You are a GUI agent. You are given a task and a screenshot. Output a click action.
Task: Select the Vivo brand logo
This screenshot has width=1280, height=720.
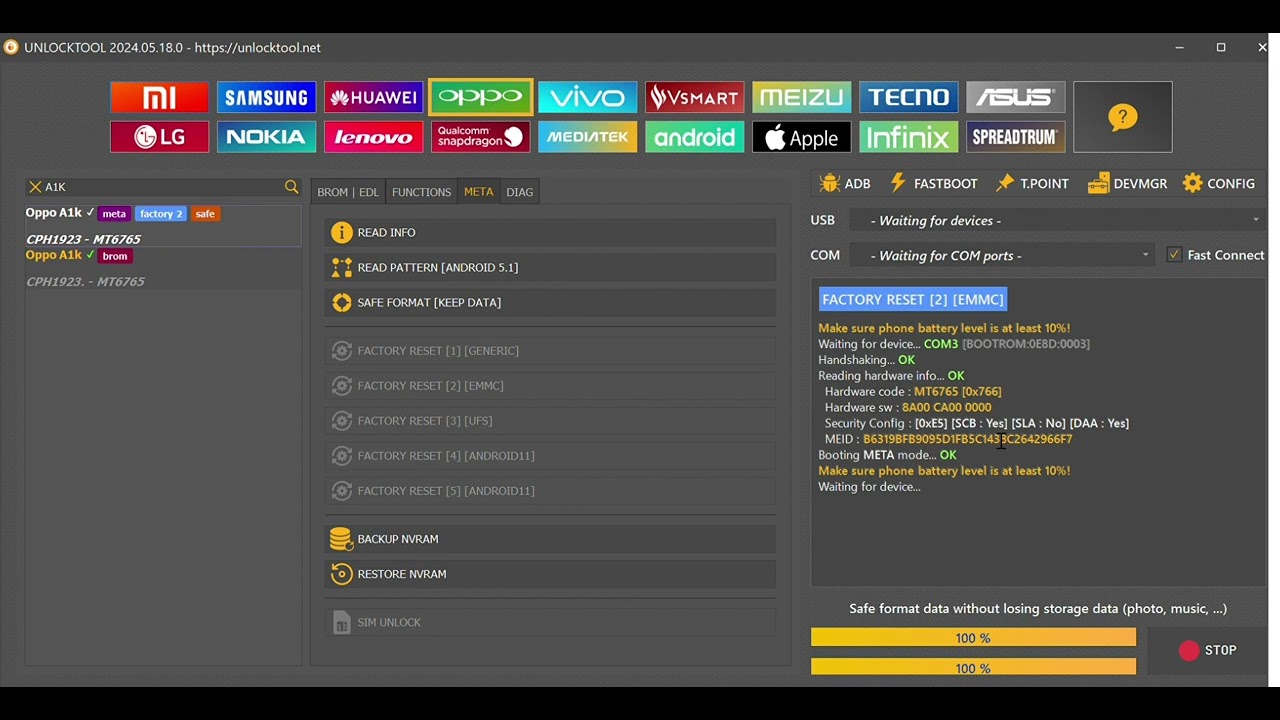coord(587,97)
